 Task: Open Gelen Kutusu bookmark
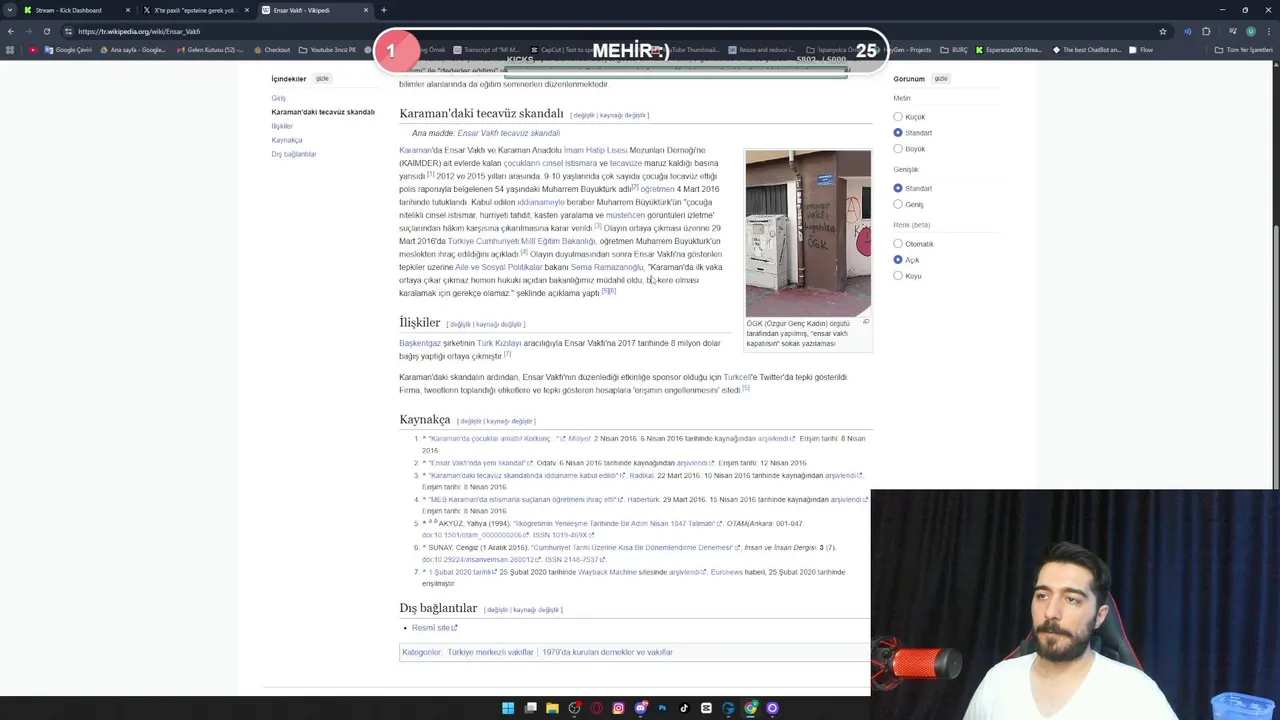click(209, 49)
